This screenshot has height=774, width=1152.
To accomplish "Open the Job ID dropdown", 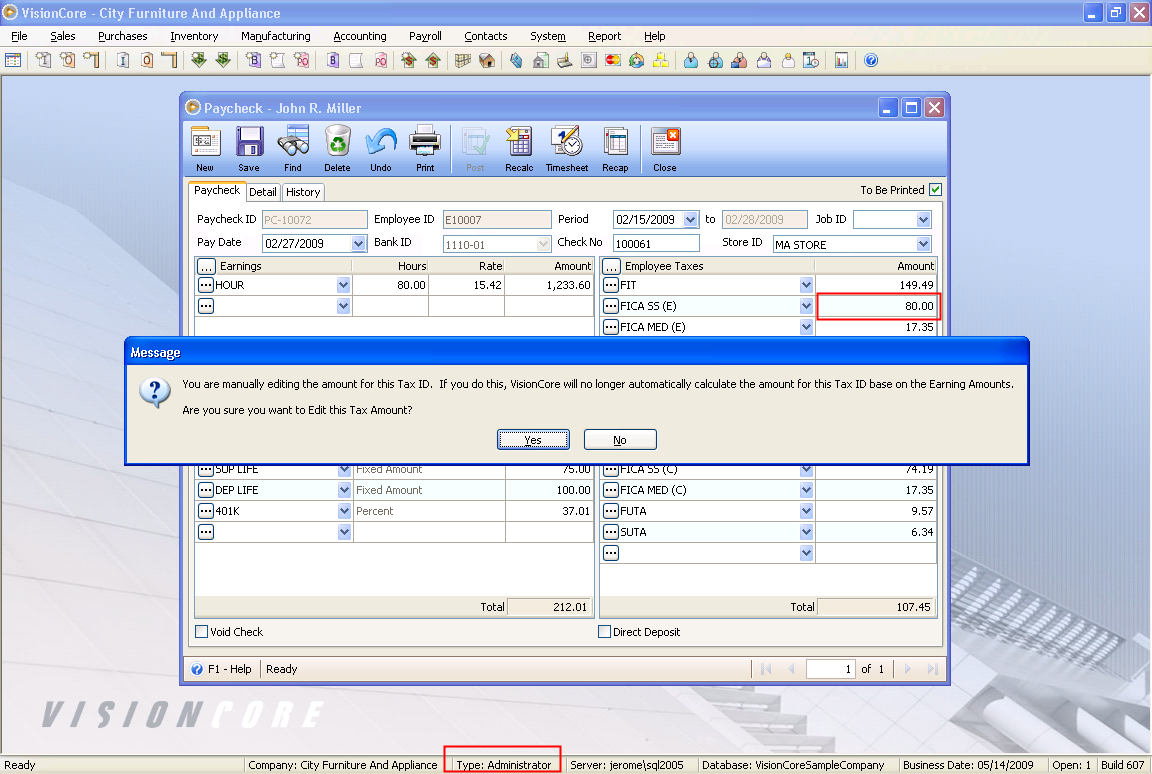I will (x=924, y=220).
